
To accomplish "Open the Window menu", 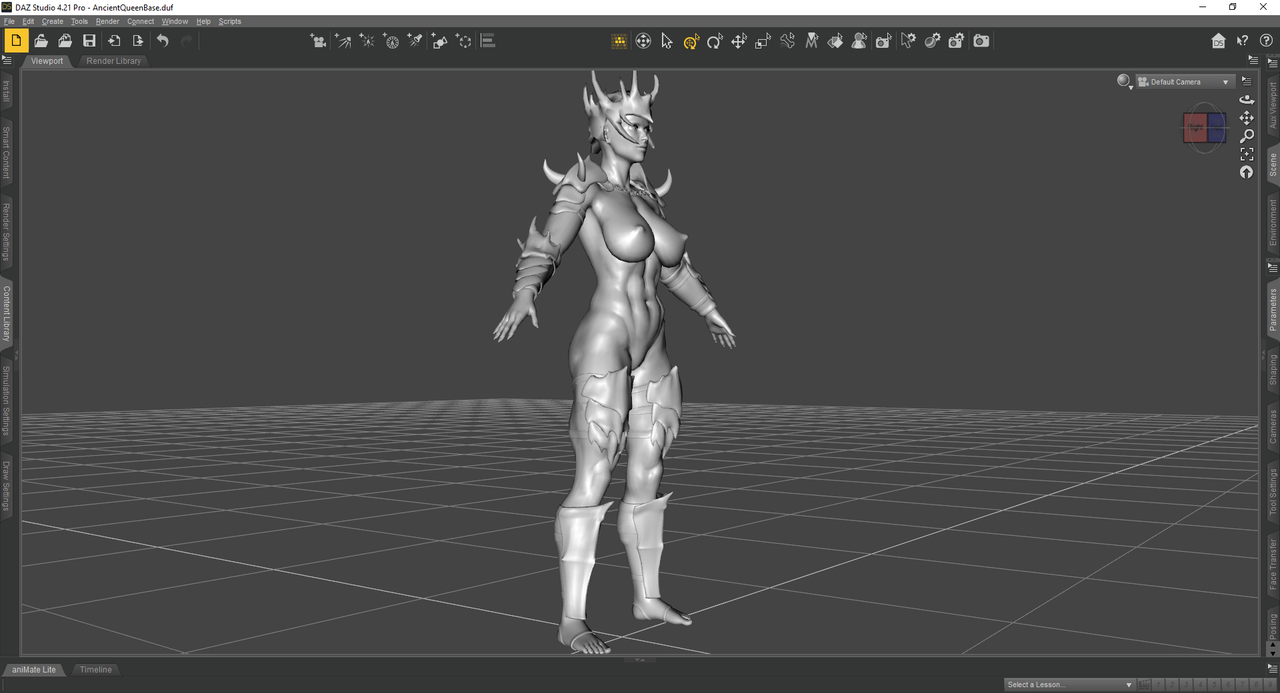I will coord(175,21).
